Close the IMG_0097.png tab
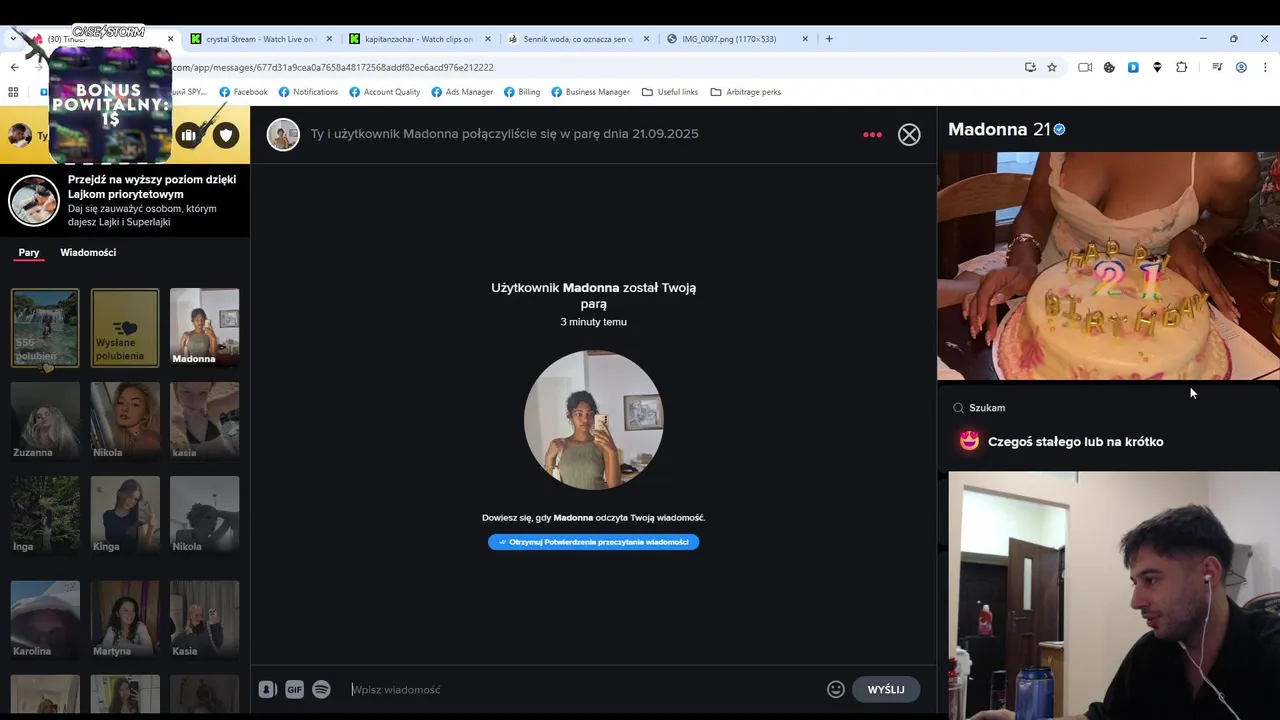This screenshot has width=1280, height=720. pos(805,39)
